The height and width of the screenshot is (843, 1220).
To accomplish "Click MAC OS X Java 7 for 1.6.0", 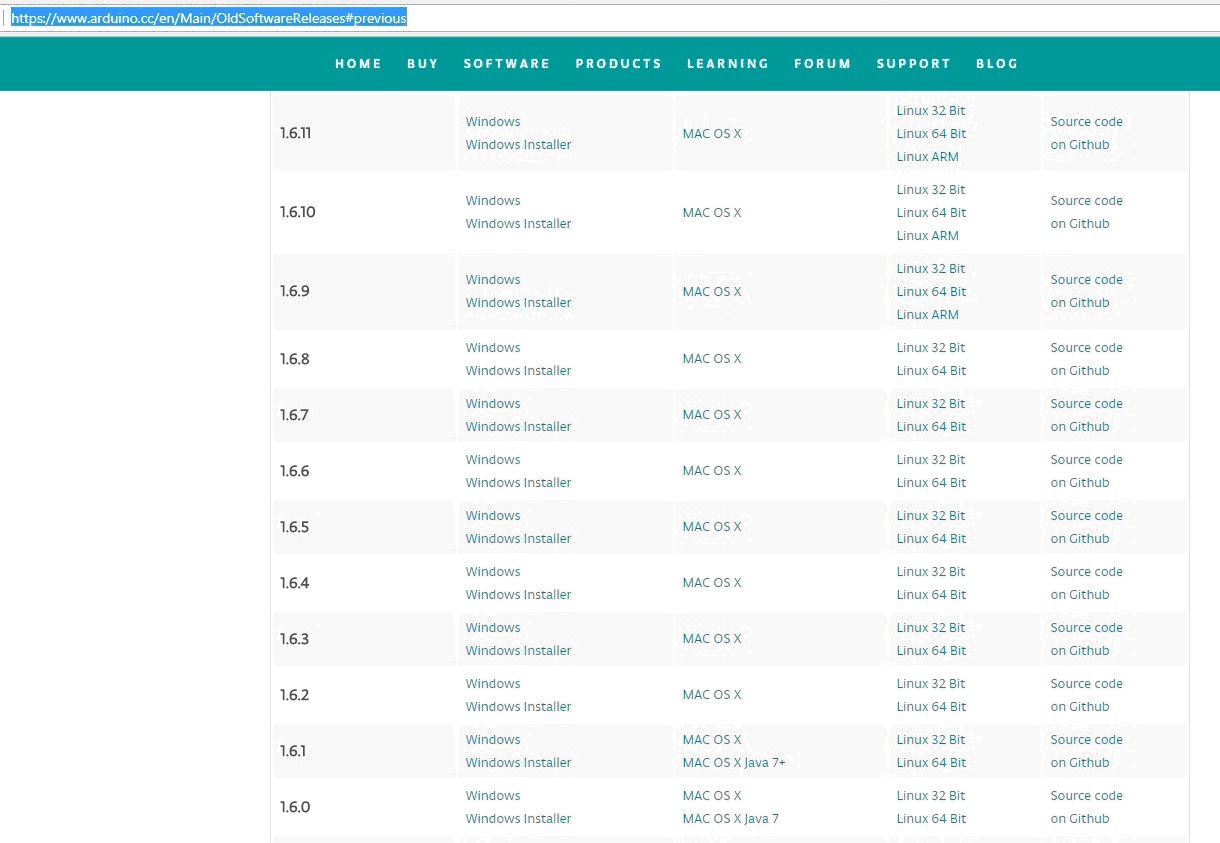I will 730,819.
